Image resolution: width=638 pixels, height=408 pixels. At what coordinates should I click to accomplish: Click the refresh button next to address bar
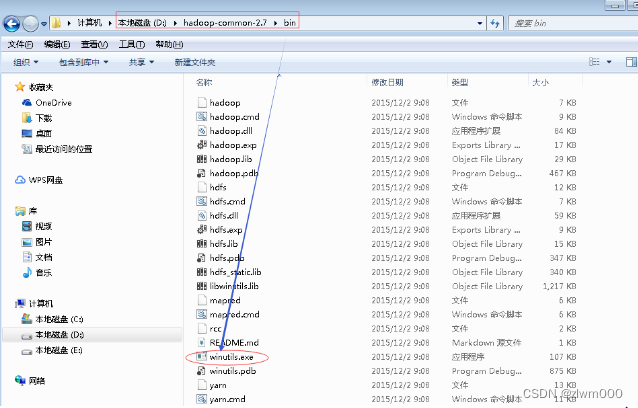[x=495, y=23]
